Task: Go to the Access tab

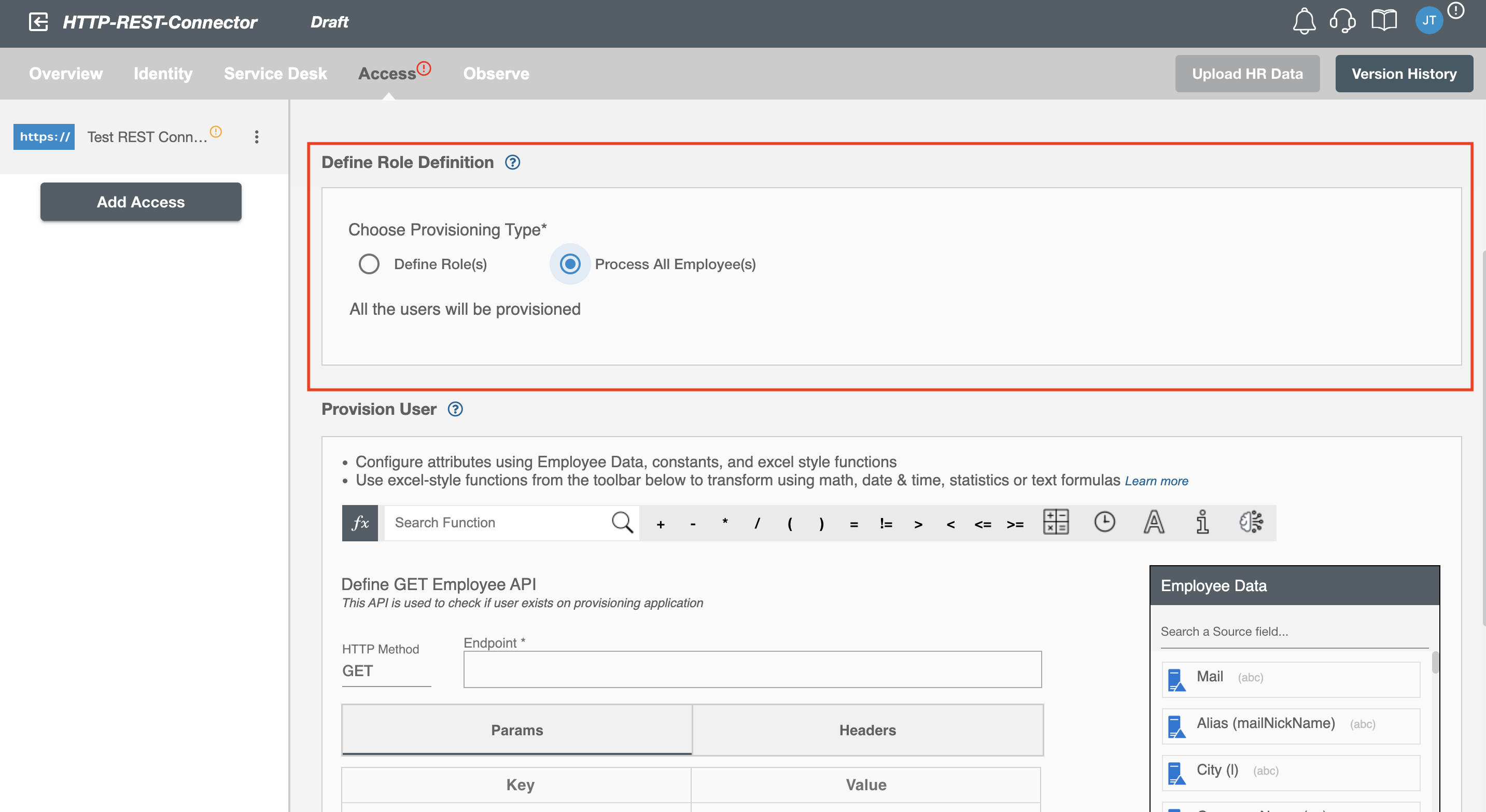Action: (387, 74)
